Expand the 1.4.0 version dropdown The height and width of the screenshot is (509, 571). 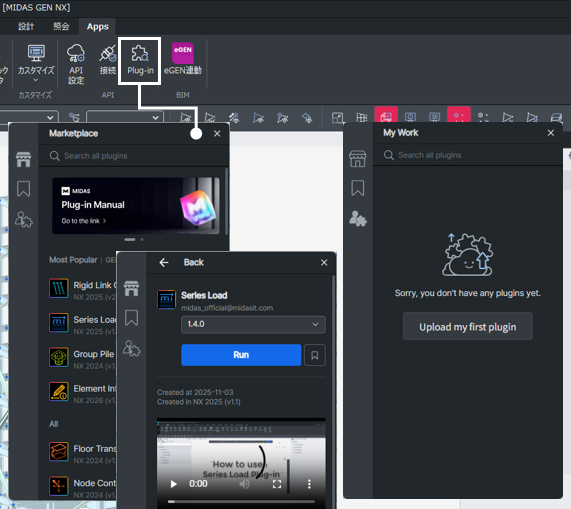coord(253,324)
